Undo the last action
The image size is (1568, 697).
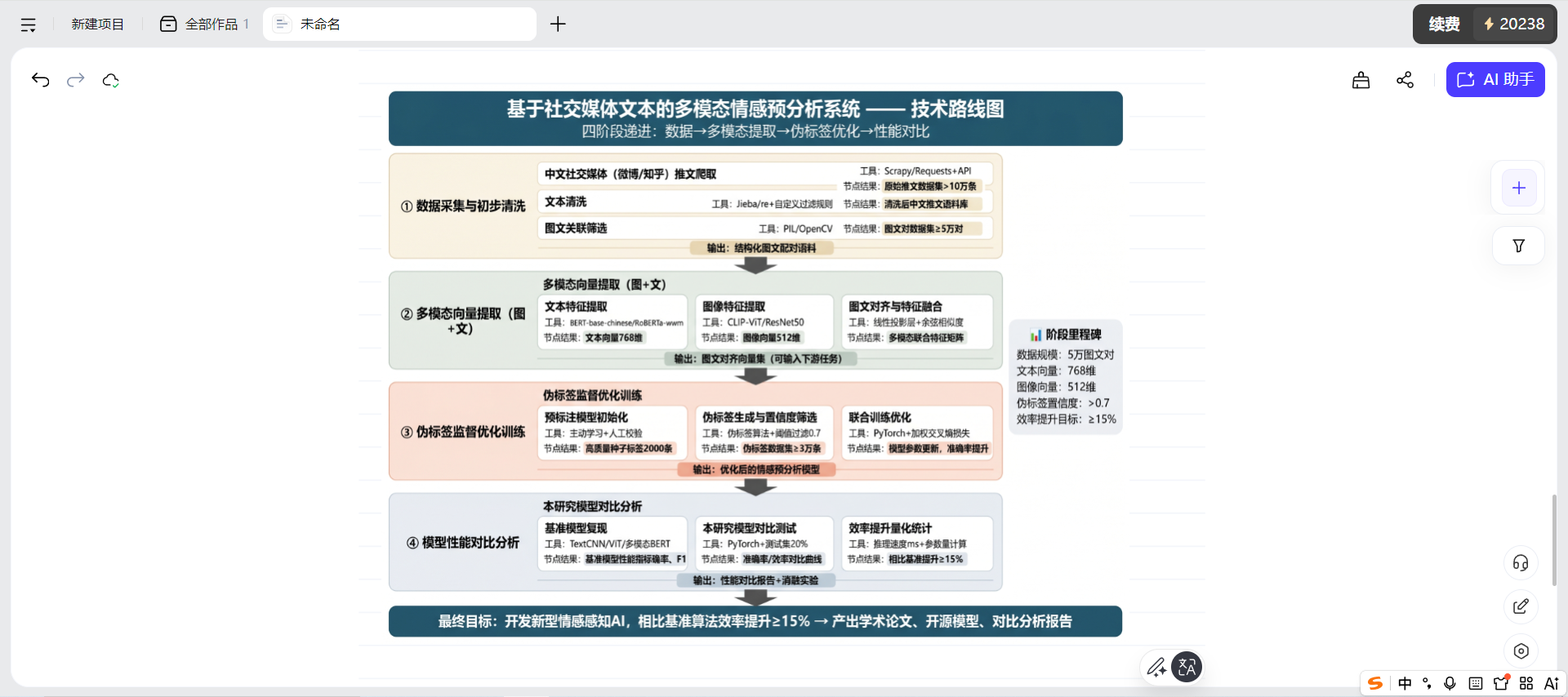click(41, 80)
